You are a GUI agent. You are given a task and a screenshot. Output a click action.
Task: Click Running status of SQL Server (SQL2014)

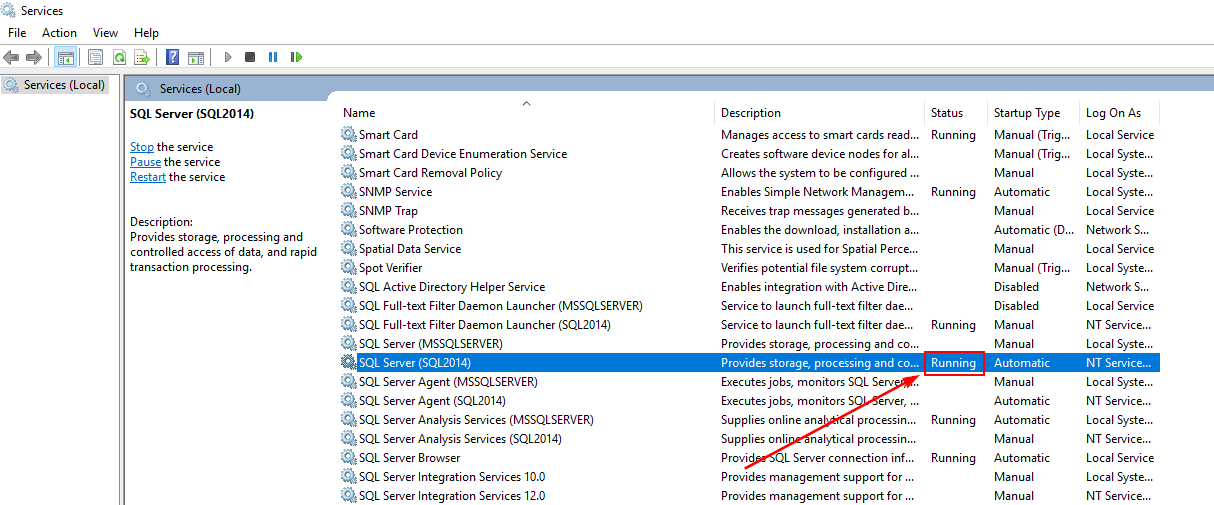coord(953,363)
